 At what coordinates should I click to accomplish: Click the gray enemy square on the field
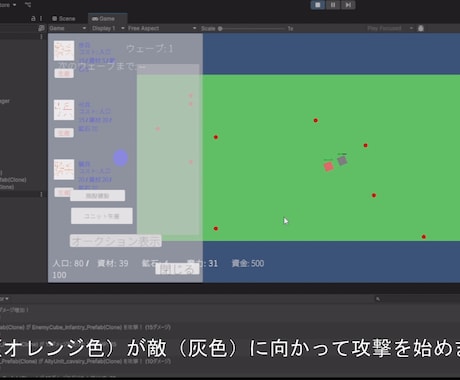tap(342, 161)
